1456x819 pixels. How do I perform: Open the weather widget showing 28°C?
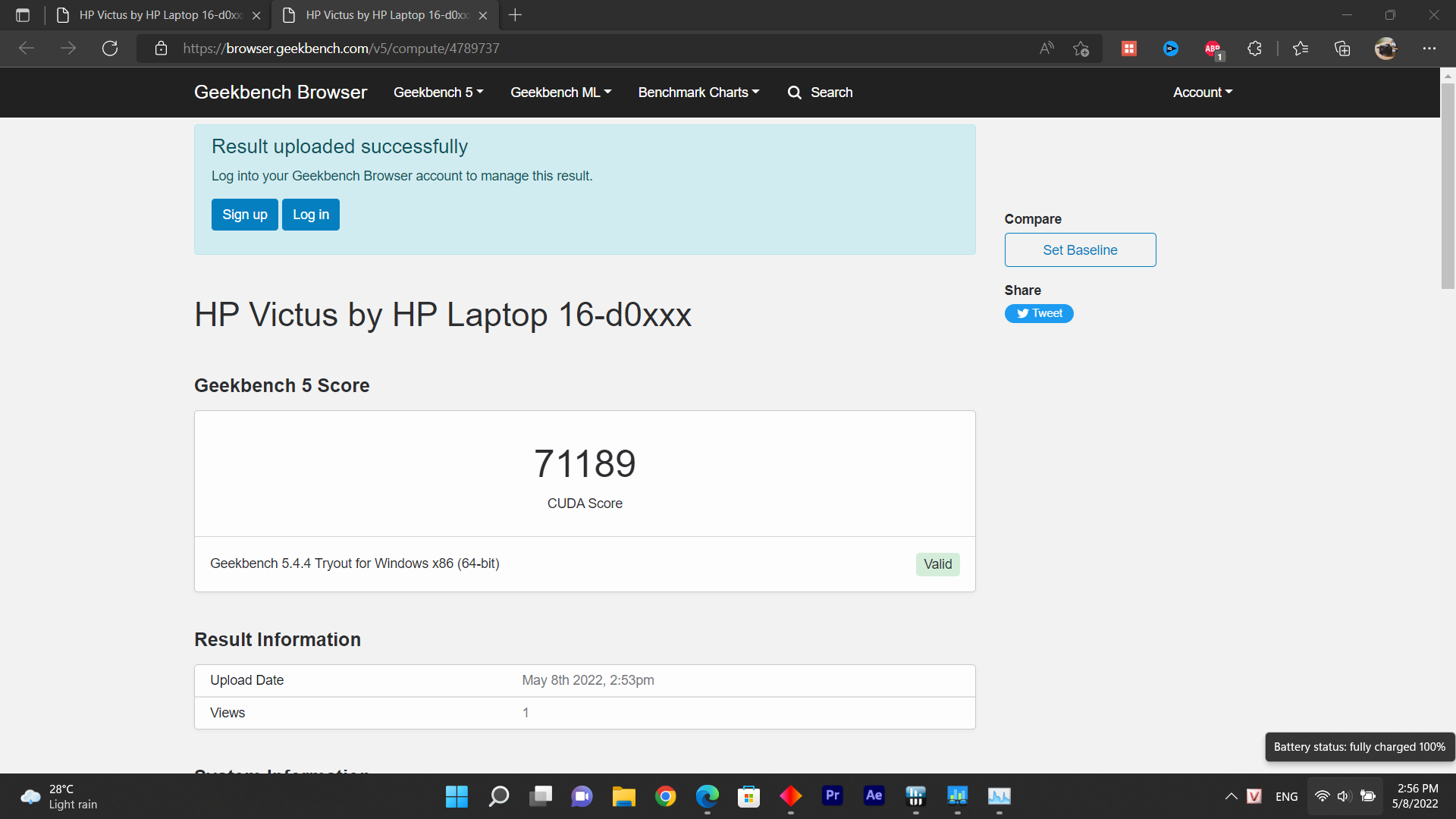[x=61, y=796]
